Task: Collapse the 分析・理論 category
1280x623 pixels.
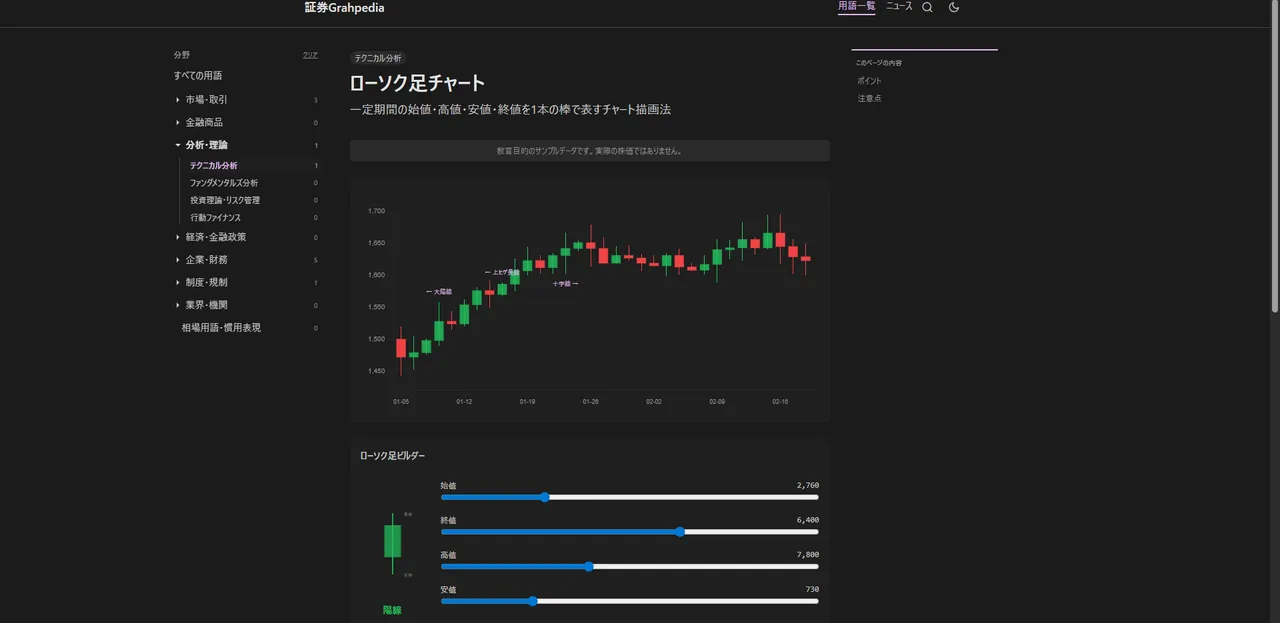Action: [178, 145]
